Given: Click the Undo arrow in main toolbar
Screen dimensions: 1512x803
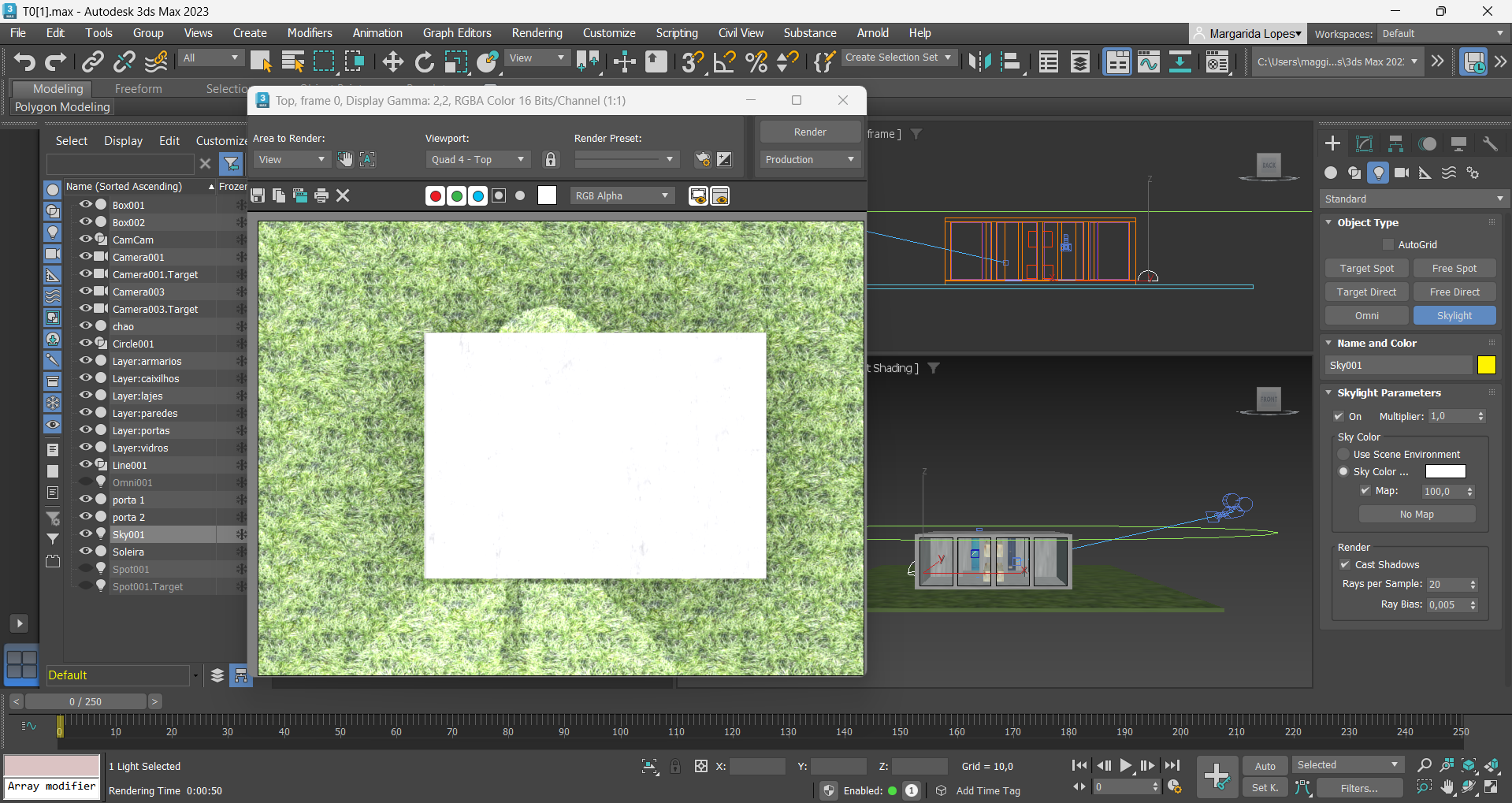Looking at the screenshot, I should [x=24, y=61].
